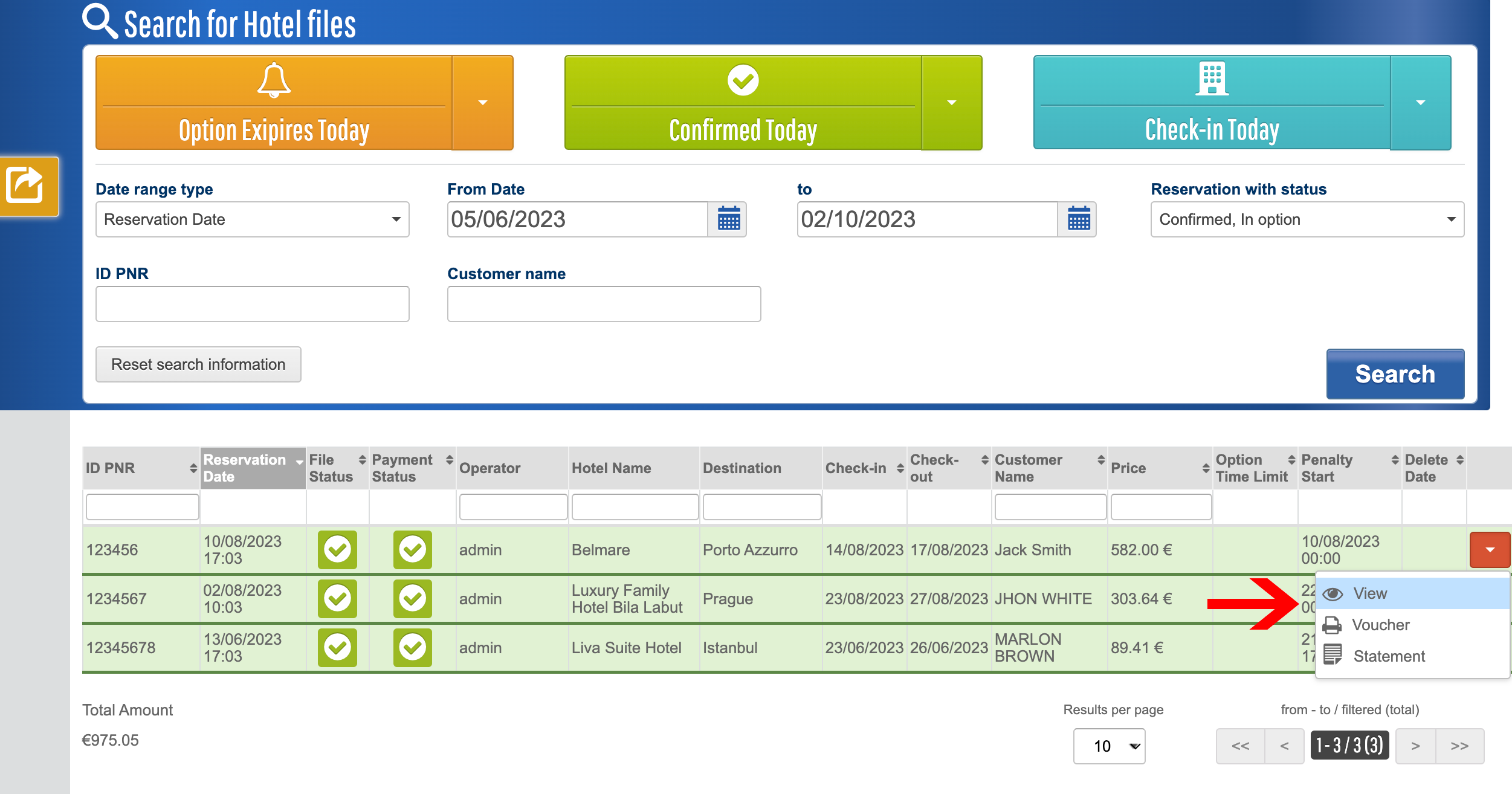Click the Customer name input field
This screenshot has width=1512, height=794.
coord(603,304)
